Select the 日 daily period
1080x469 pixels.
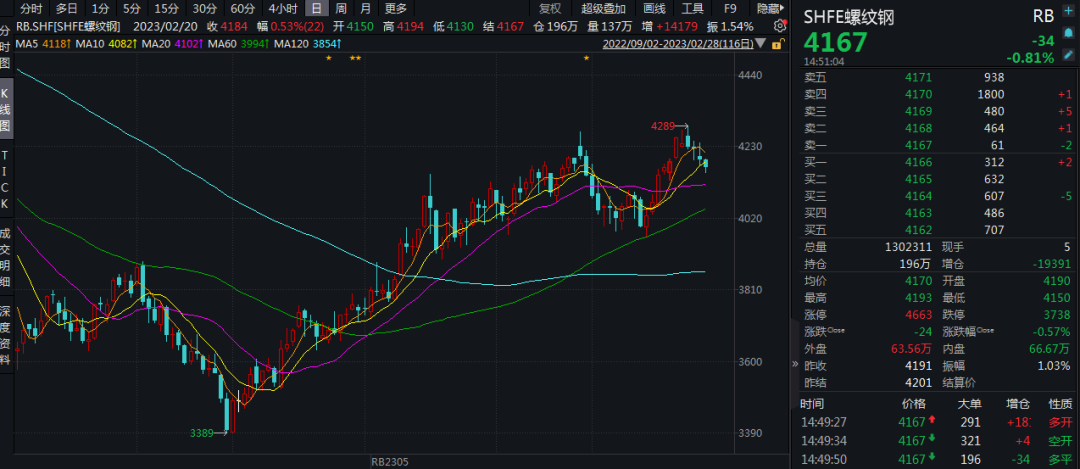point(315,8)
